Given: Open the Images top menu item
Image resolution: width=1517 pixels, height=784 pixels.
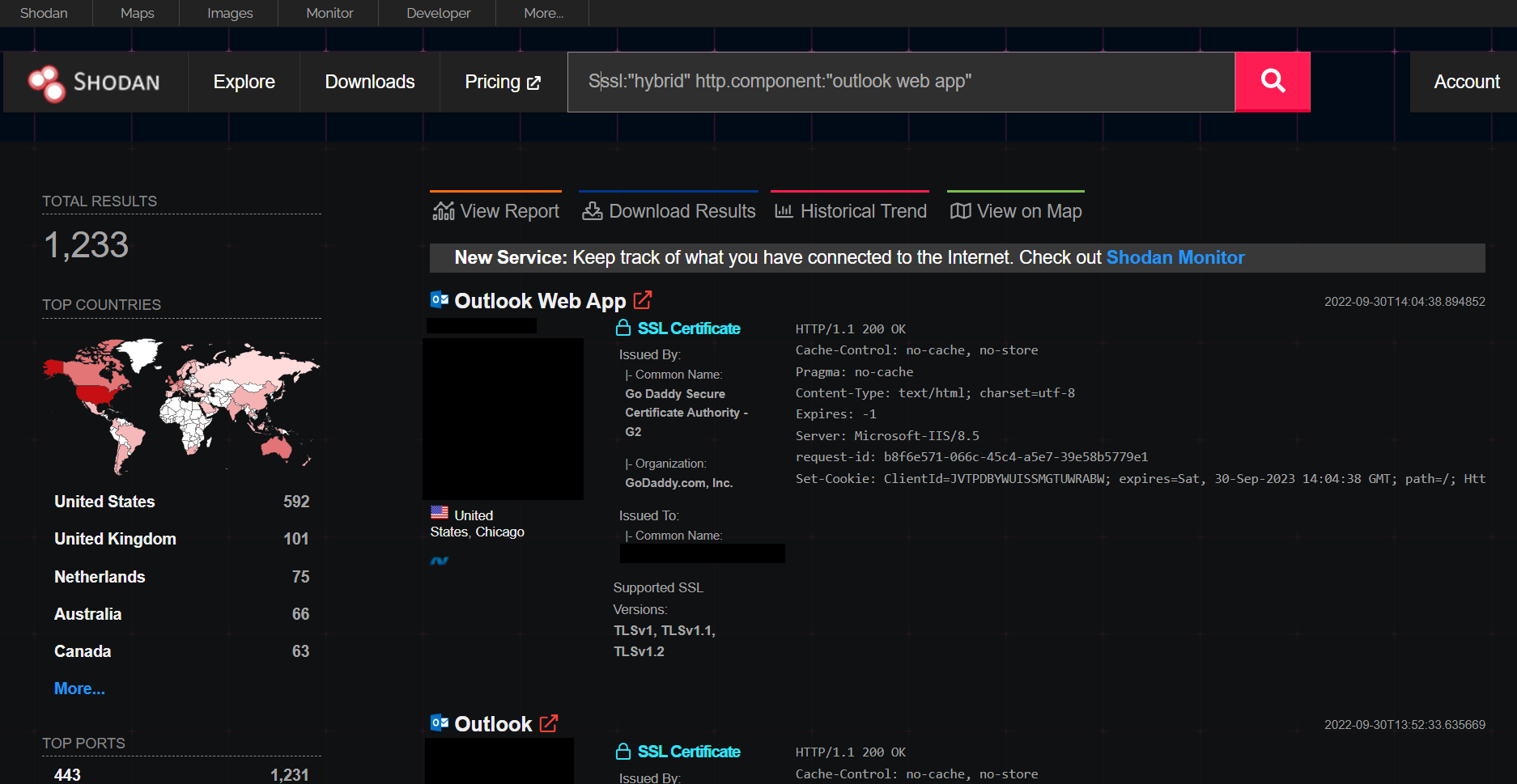Looking at the screenshot, I should point(230,13).
